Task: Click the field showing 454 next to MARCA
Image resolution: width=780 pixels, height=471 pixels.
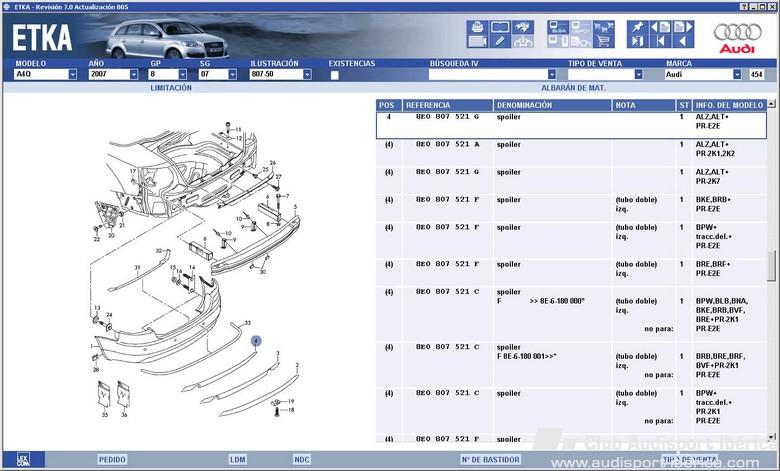Action: click(757, 75)
